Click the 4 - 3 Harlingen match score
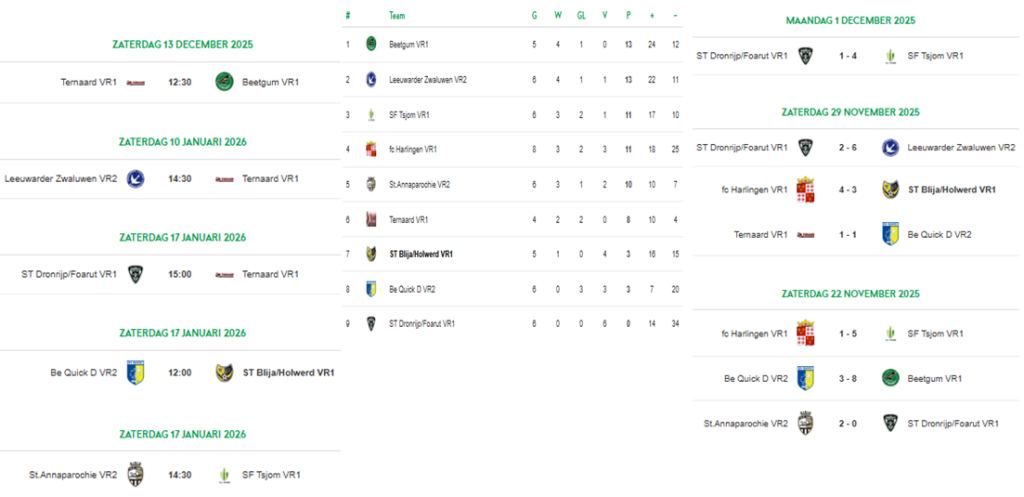The image size is (1024, 497). [x=847, y=189]
